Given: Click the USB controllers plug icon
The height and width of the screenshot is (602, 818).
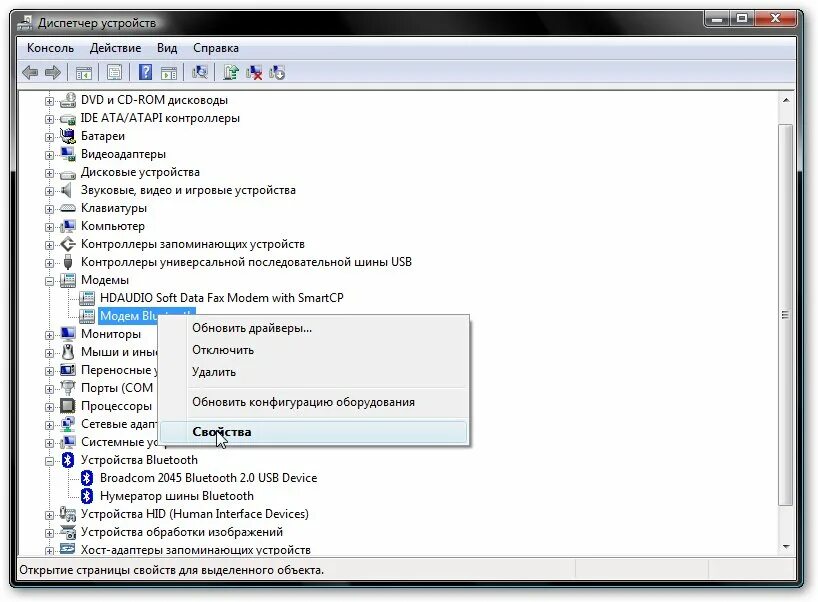Looking at the screenshot, I should (x=68, y=262).
